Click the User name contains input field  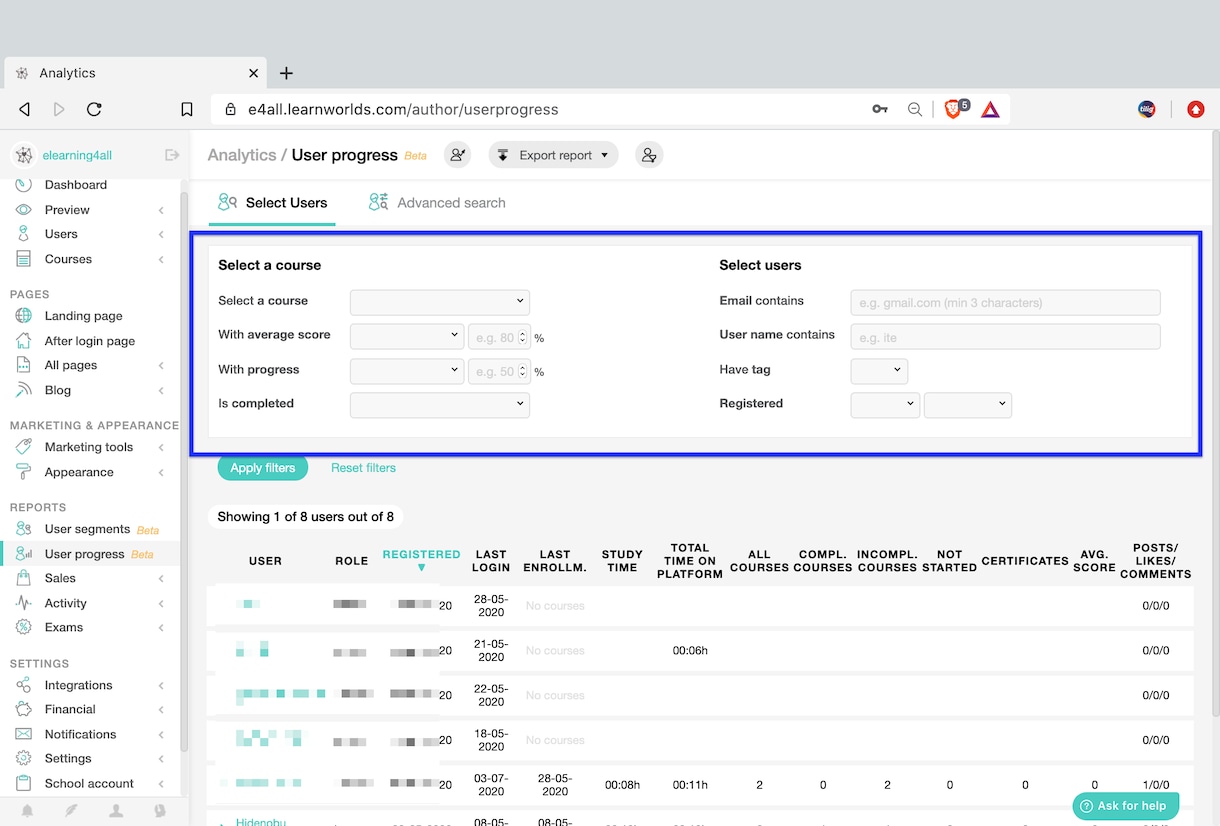point(1005,337)
